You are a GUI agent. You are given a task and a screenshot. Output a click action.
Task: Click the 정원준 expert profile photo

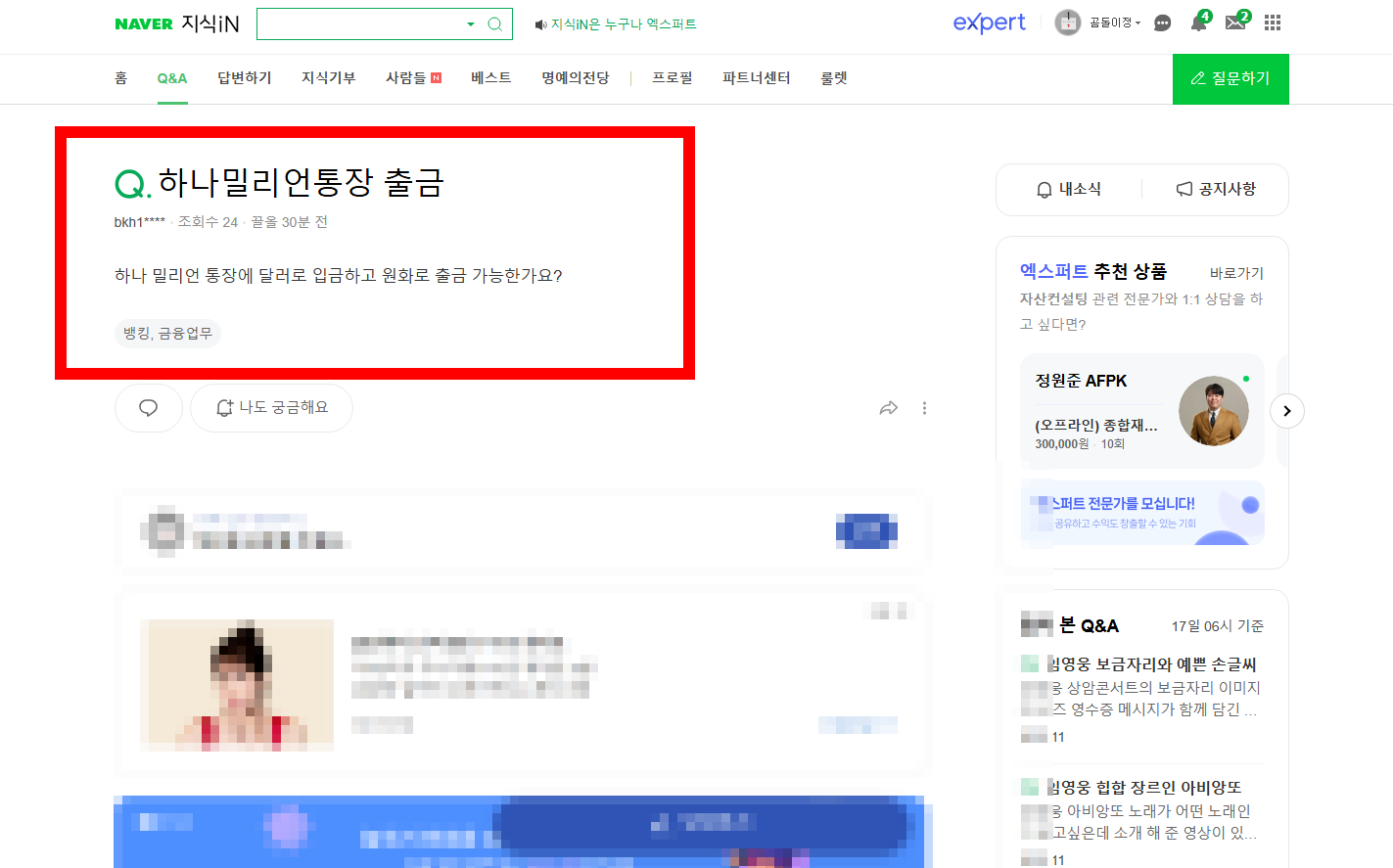(x=1213, y=411)
